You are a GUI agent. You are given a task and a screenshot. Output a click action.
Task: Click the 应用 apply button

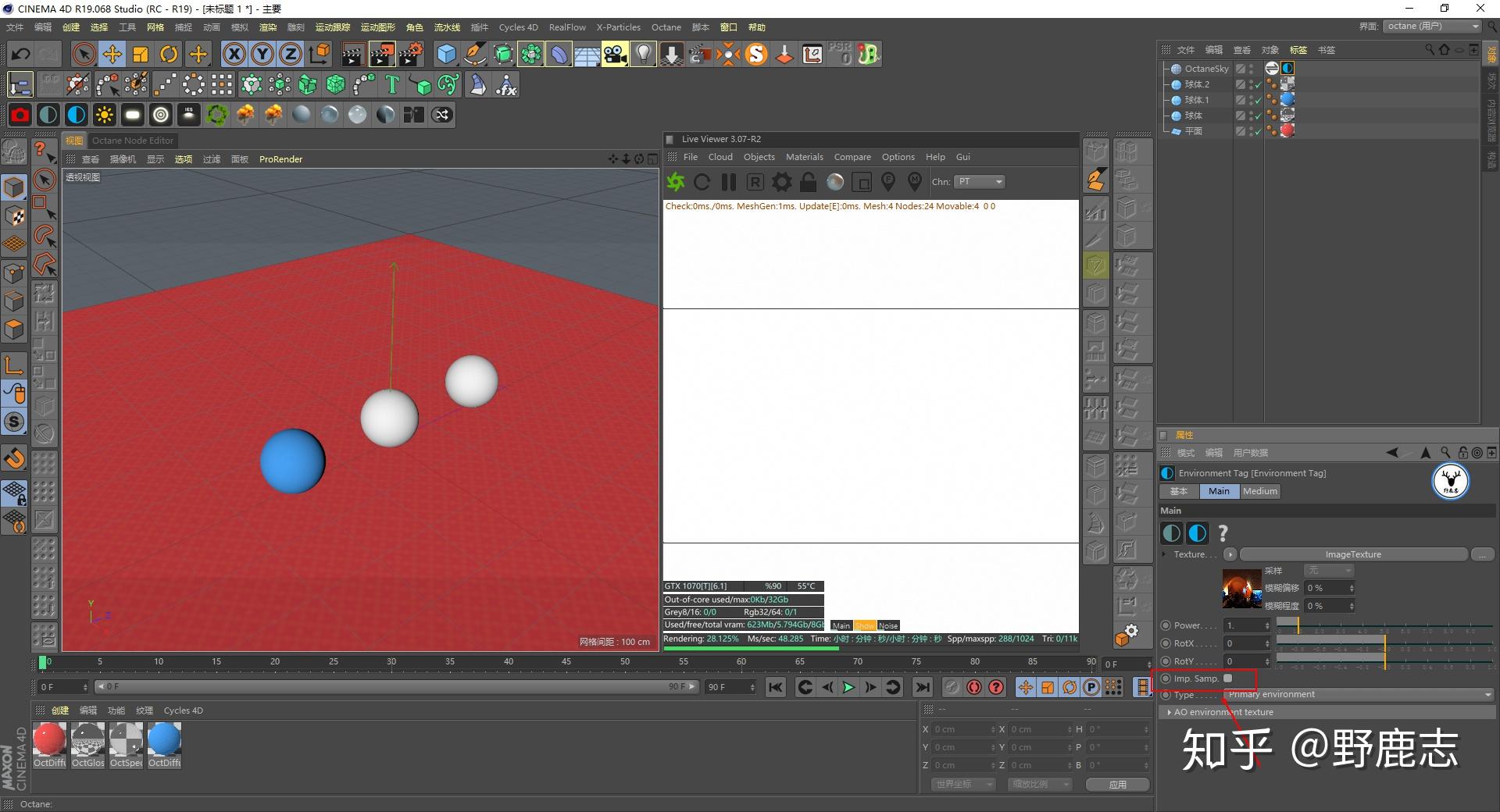click(1117, 784)
